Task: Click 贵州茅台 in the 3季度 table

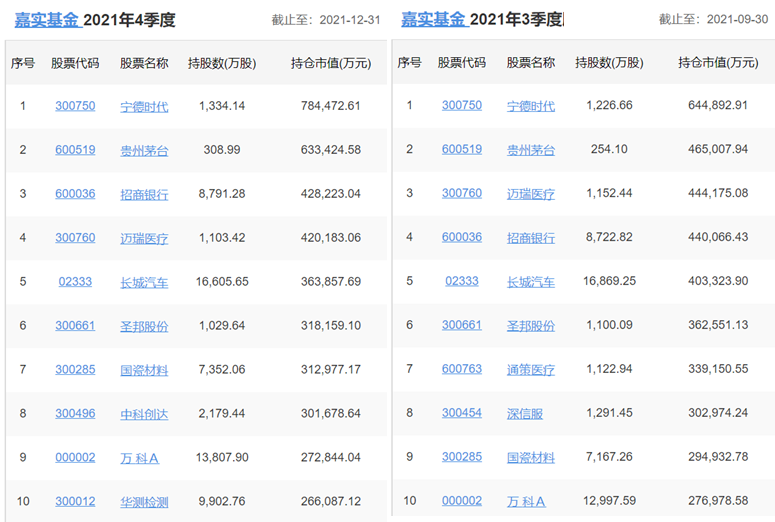Action: coord(531,150)
